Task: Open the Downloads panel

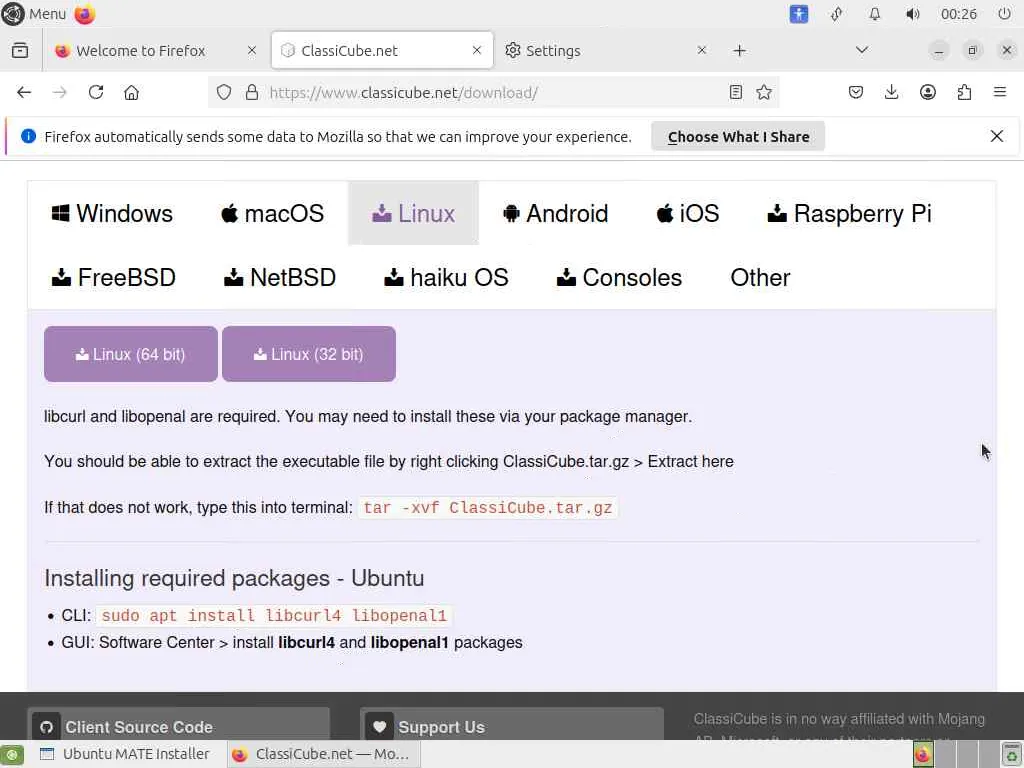Action: (x=891, y=93)
